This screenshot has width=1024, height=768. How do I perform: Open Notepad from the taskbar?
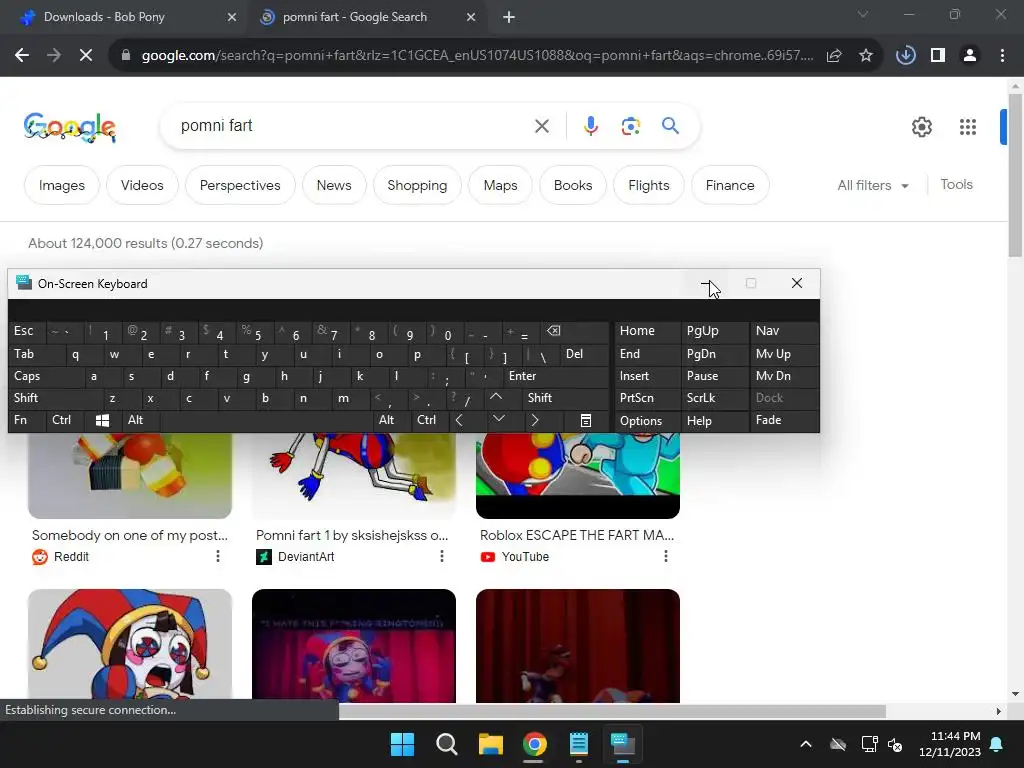579,744
